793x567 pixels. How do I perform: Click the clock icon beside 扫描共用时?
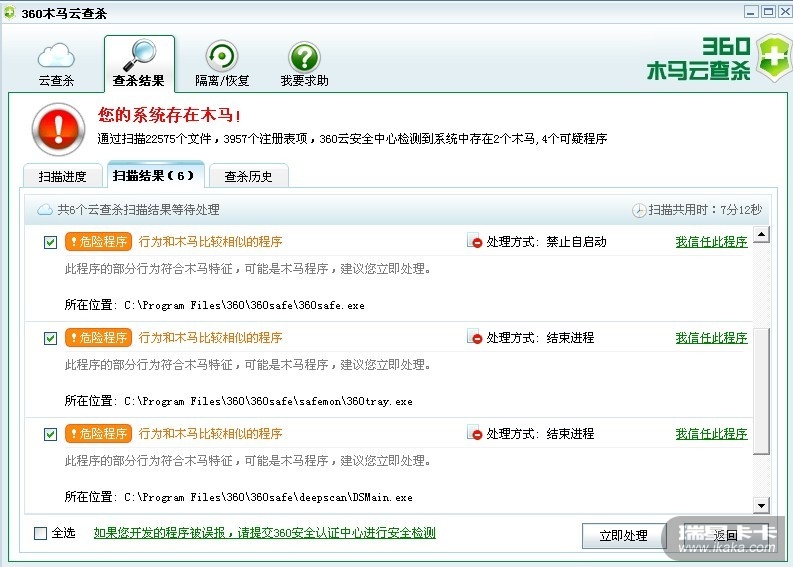pyautogui.click(x=639, y=210)
